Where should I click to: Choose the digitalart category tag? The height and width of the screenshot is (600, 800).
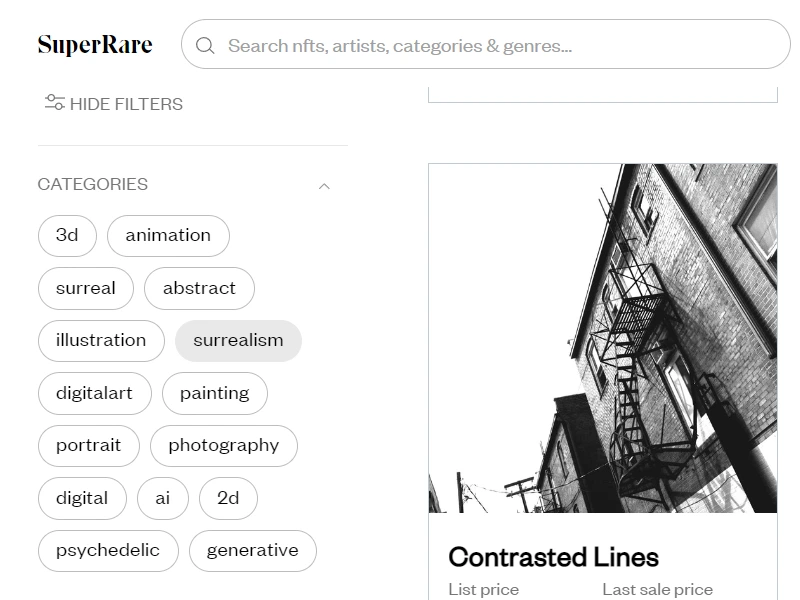pos(95,393)
